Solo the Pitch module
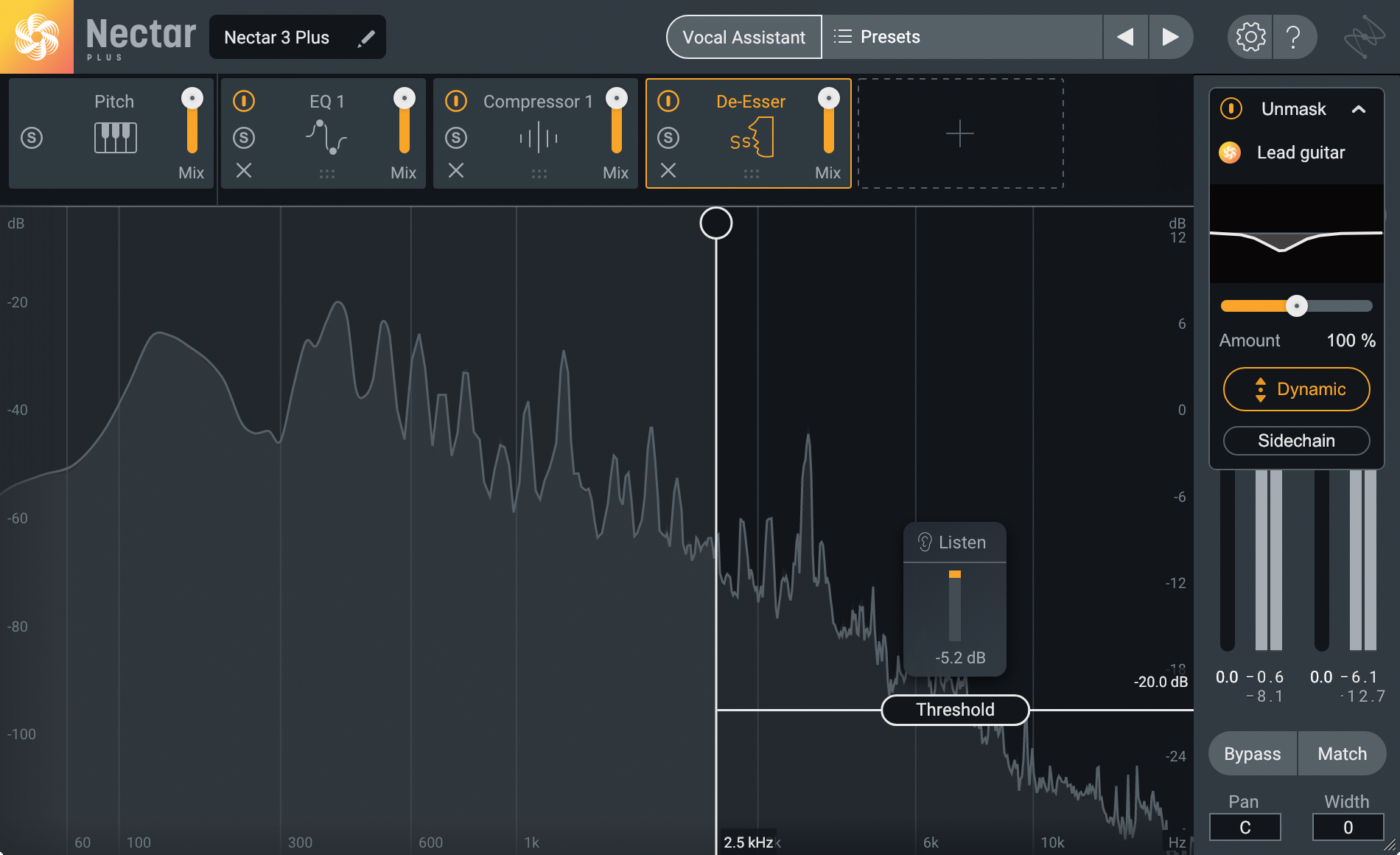Screen dimensions: 1400x855 click(x=32, y=138)
